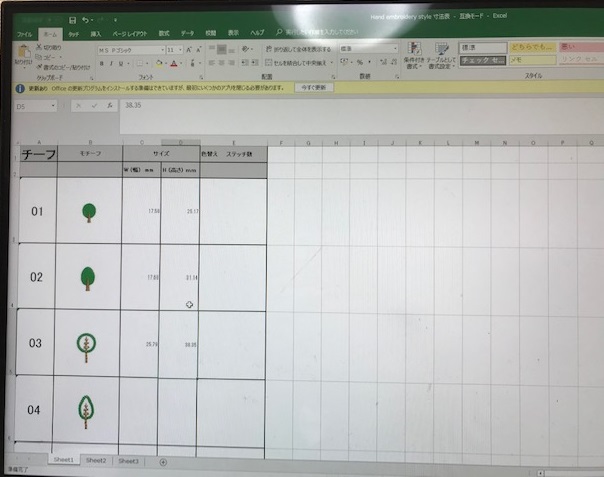
Task: Click the Cut (切り取り) scissors icon
Action: [39, 47]
